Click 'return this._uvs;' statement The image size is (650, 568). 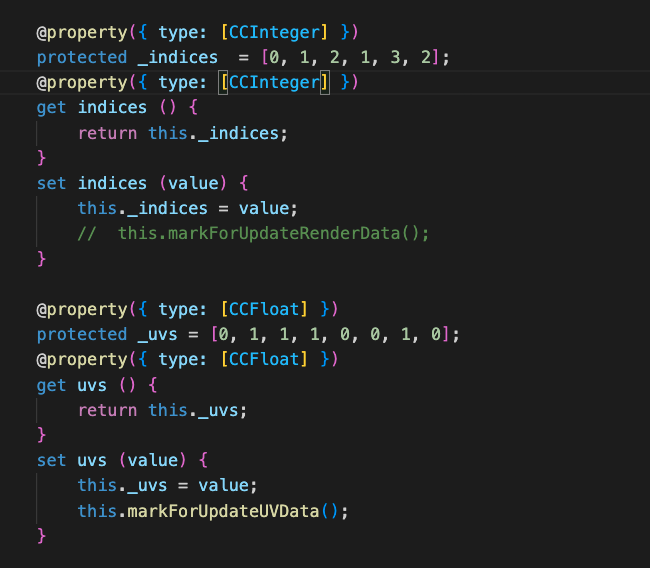162,410
